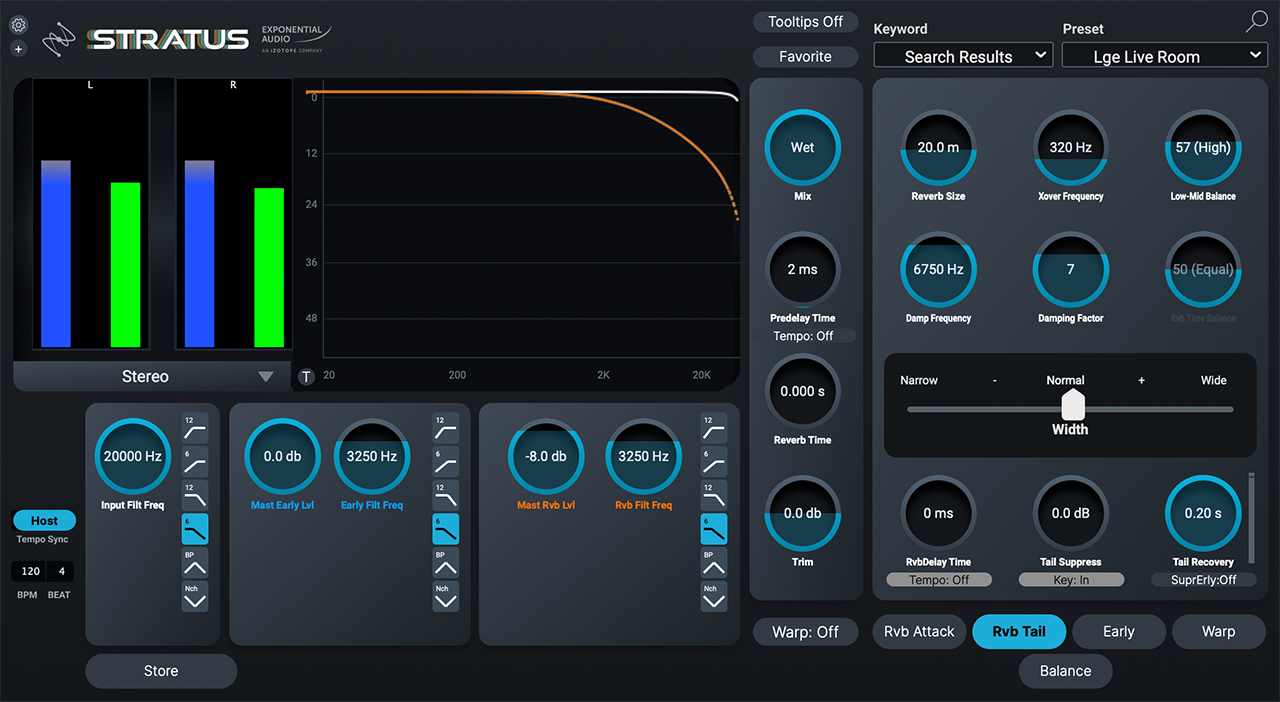1280x702 pixels.
Task: Switch to the Balance tab
Action: point(1065,671)
